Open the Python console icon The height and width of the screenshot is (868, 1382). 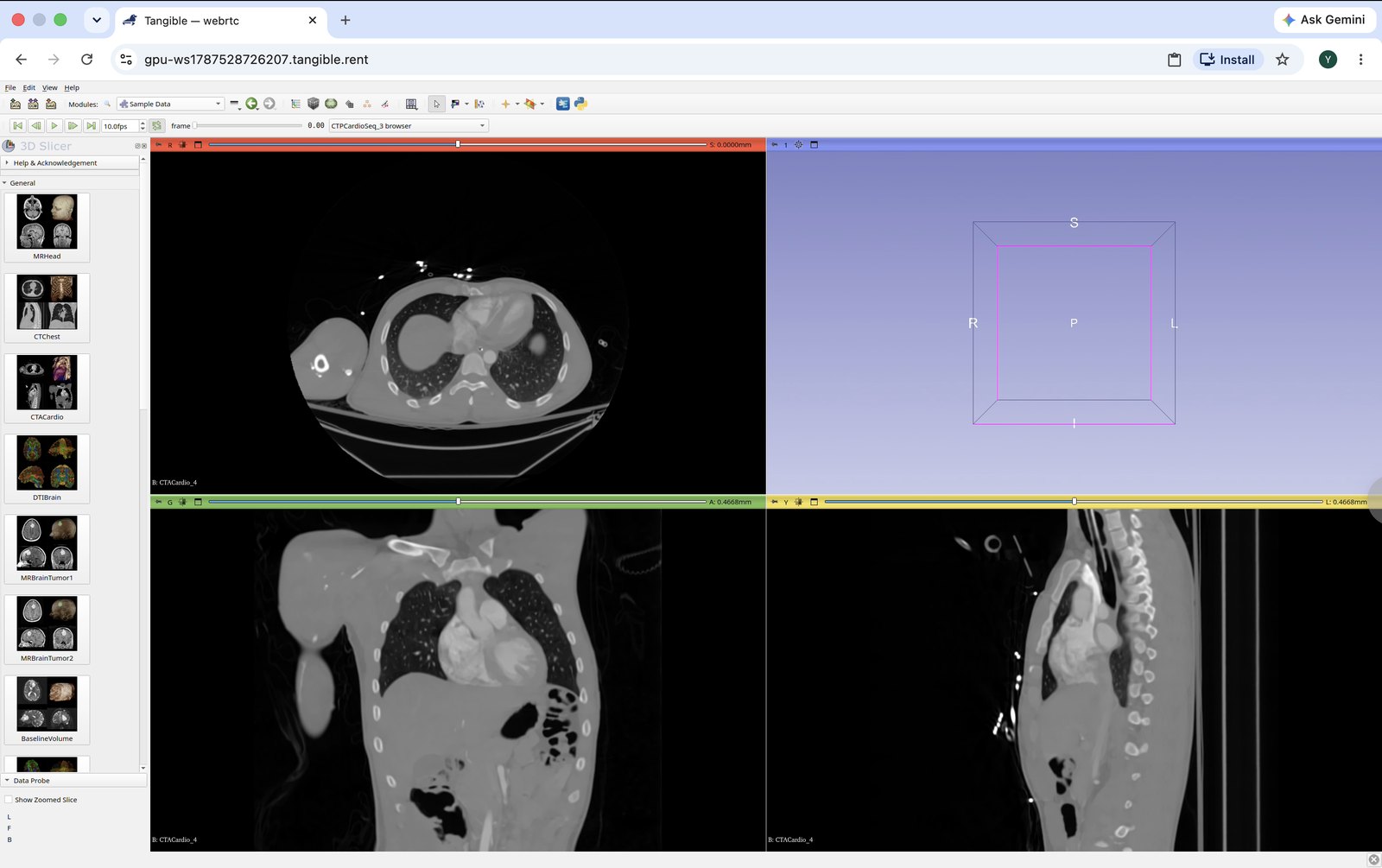click(x=580, y=104)
